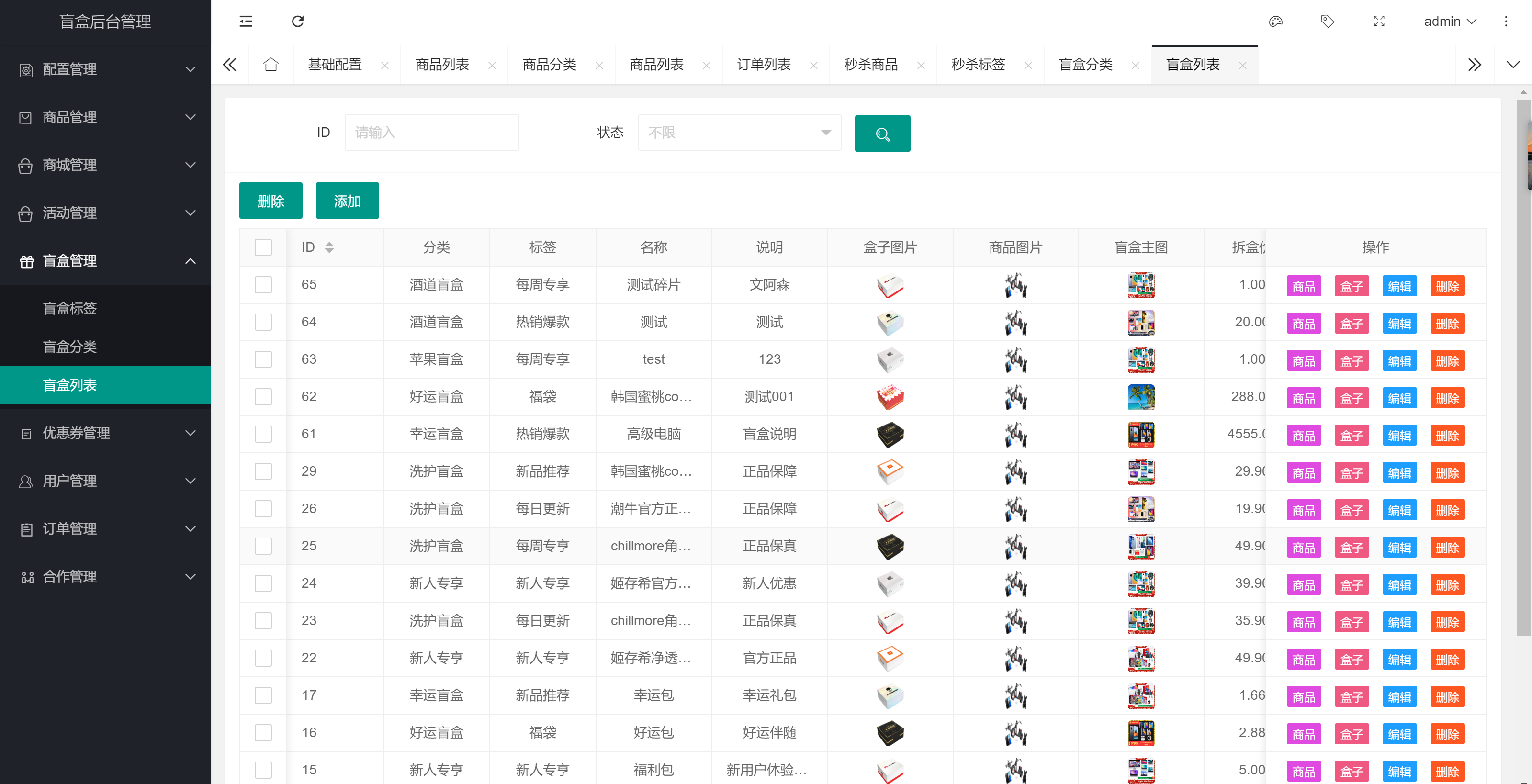This screenshot has width=1532, height=784.
Task: Open the 优惠券管理 sidebar menu
Action: (x=76, y=433)
